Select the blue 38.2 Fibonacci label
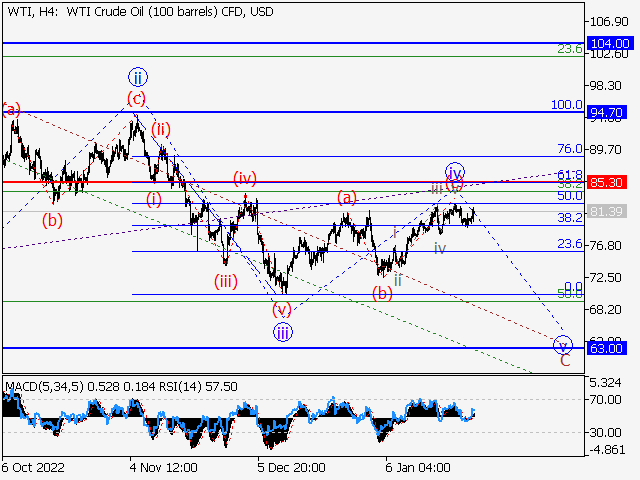Image resolution: width=640 pixels, height=480 pixels. (x=570, y=218)
